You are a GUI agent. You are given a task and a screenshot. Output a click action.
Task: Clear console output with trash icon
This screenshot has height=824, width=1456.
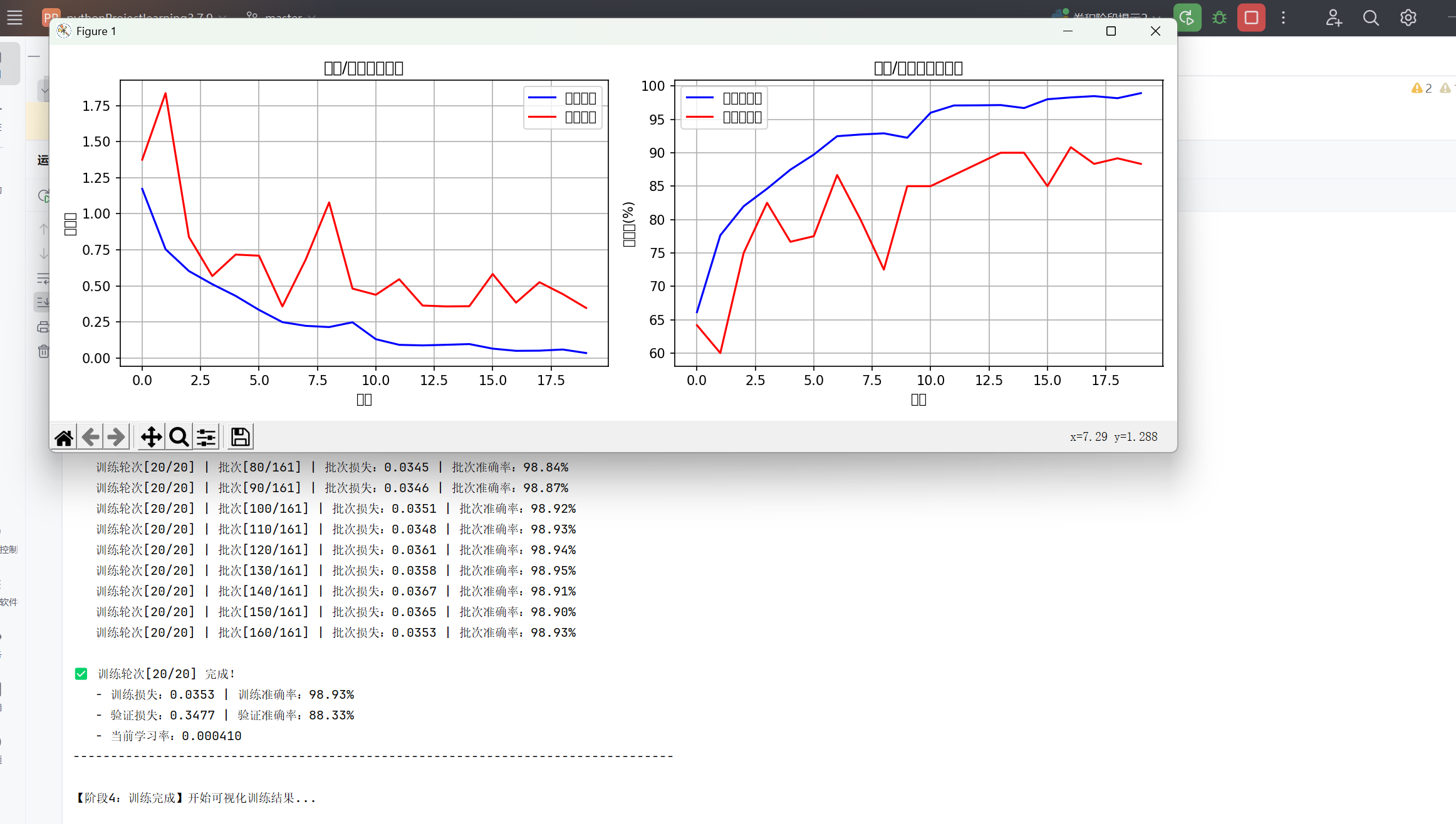point(43,351)
